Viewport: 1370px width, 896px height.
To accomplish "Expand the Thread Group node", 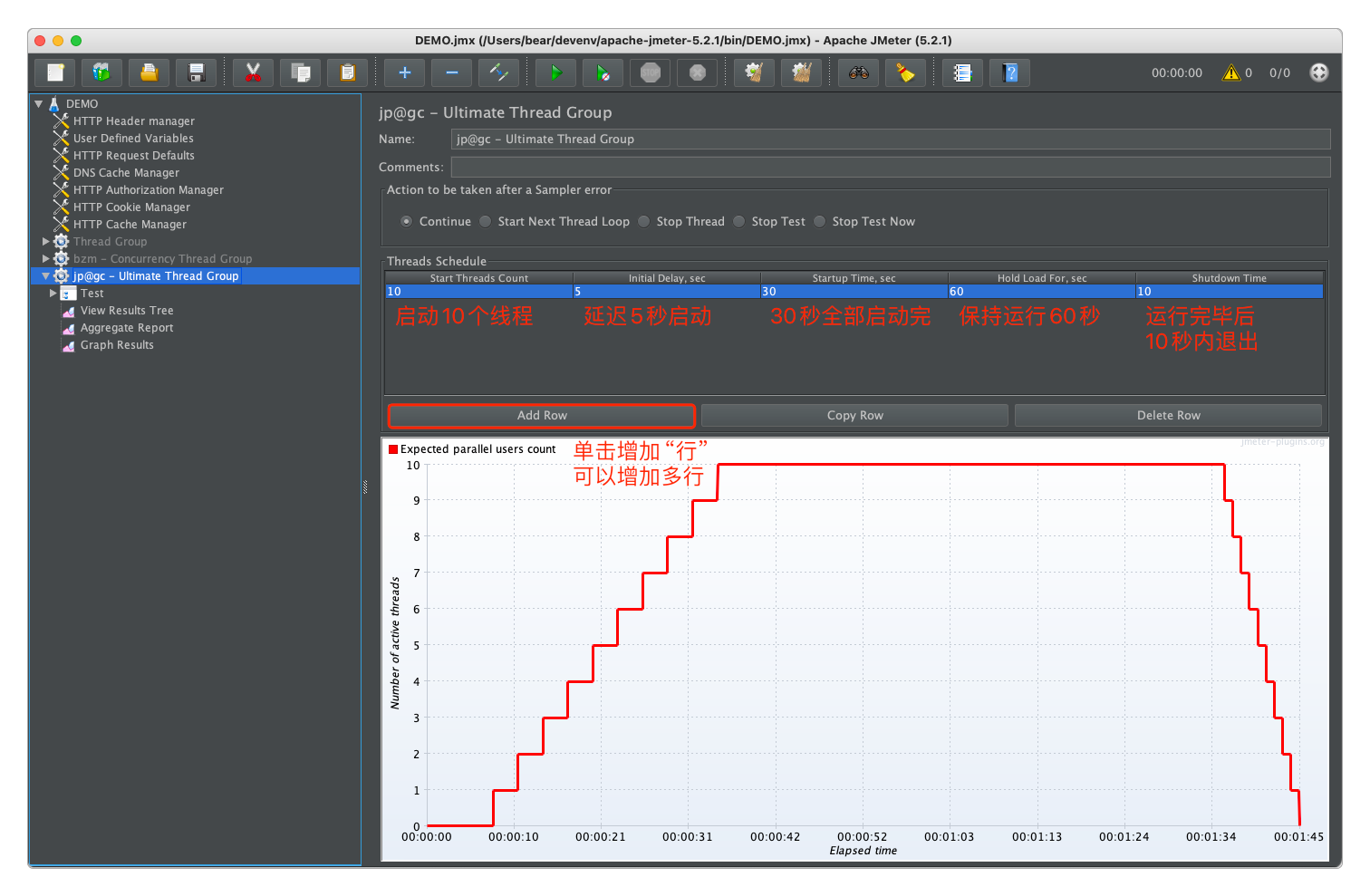I will point(46,241).
